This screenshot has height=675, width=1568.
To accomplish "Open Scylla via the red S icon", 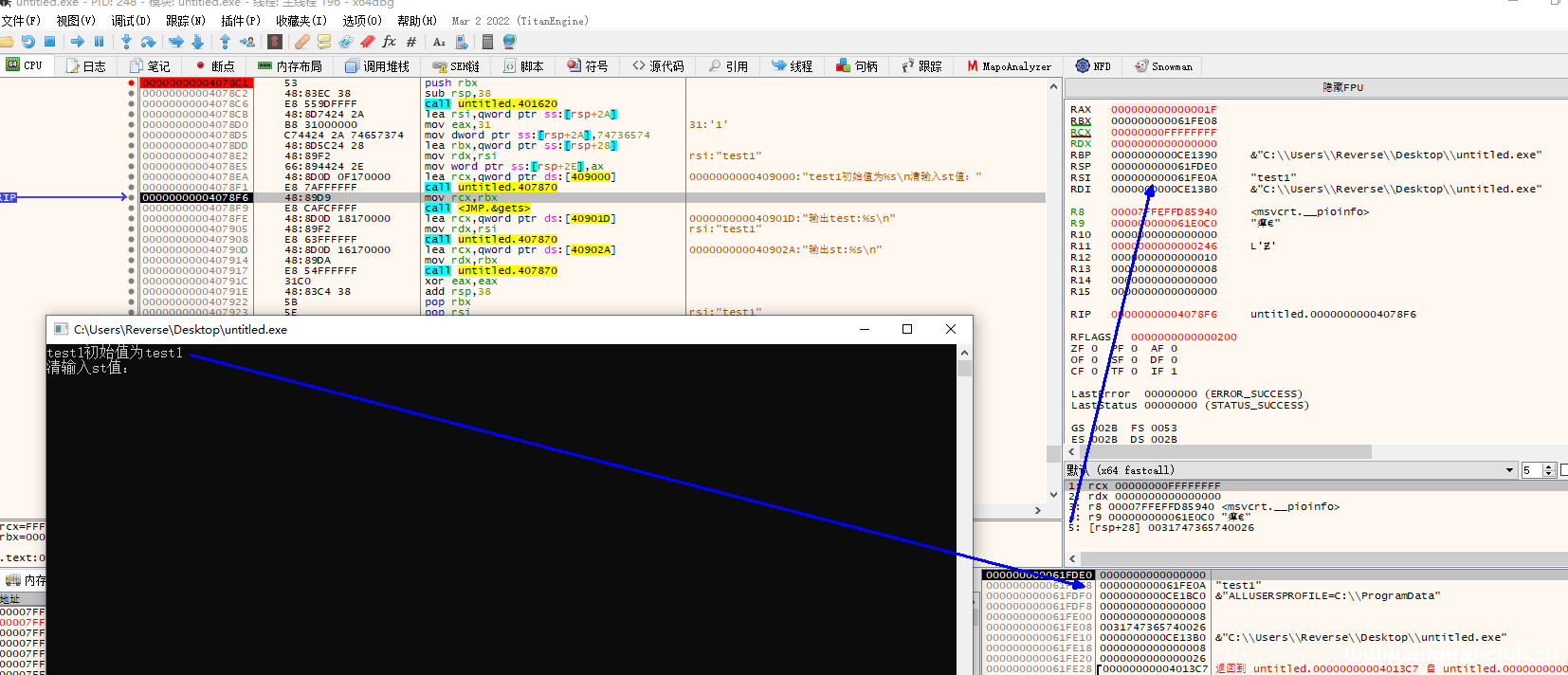I will [275, 42].
